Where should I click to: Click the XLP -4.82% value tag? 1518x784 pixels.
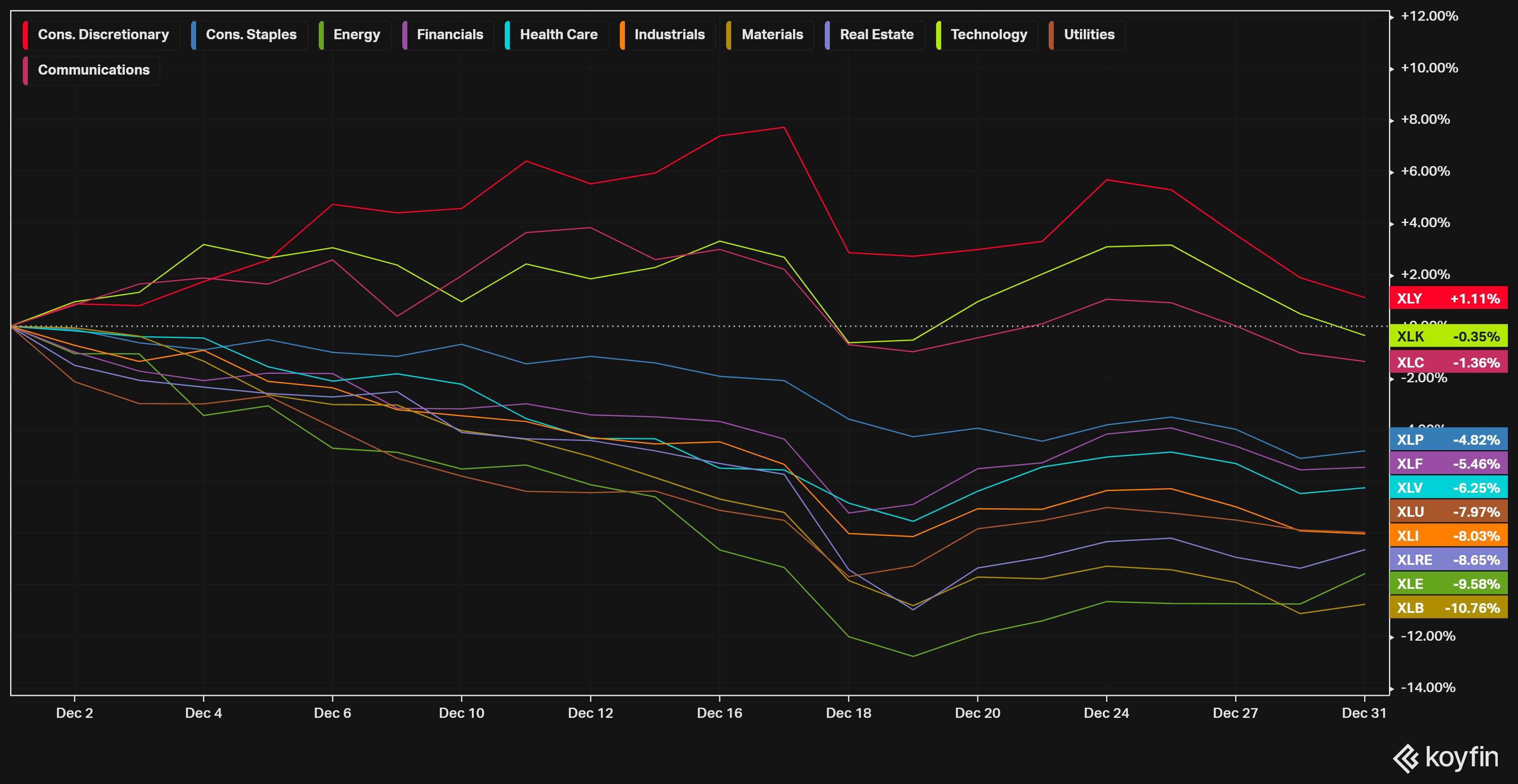click(1448, 439)
